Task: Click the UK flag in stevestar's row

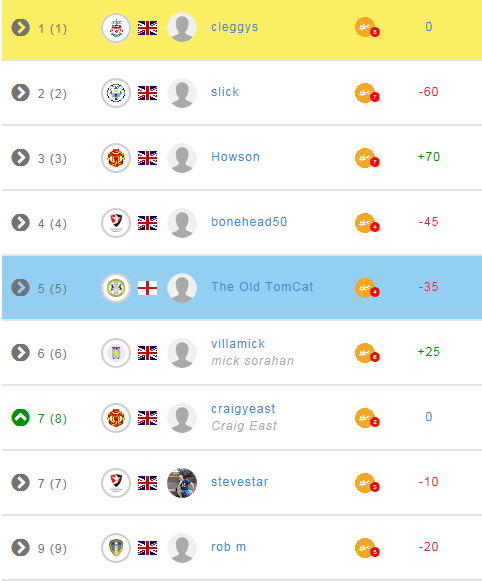Action: point(147,483)
